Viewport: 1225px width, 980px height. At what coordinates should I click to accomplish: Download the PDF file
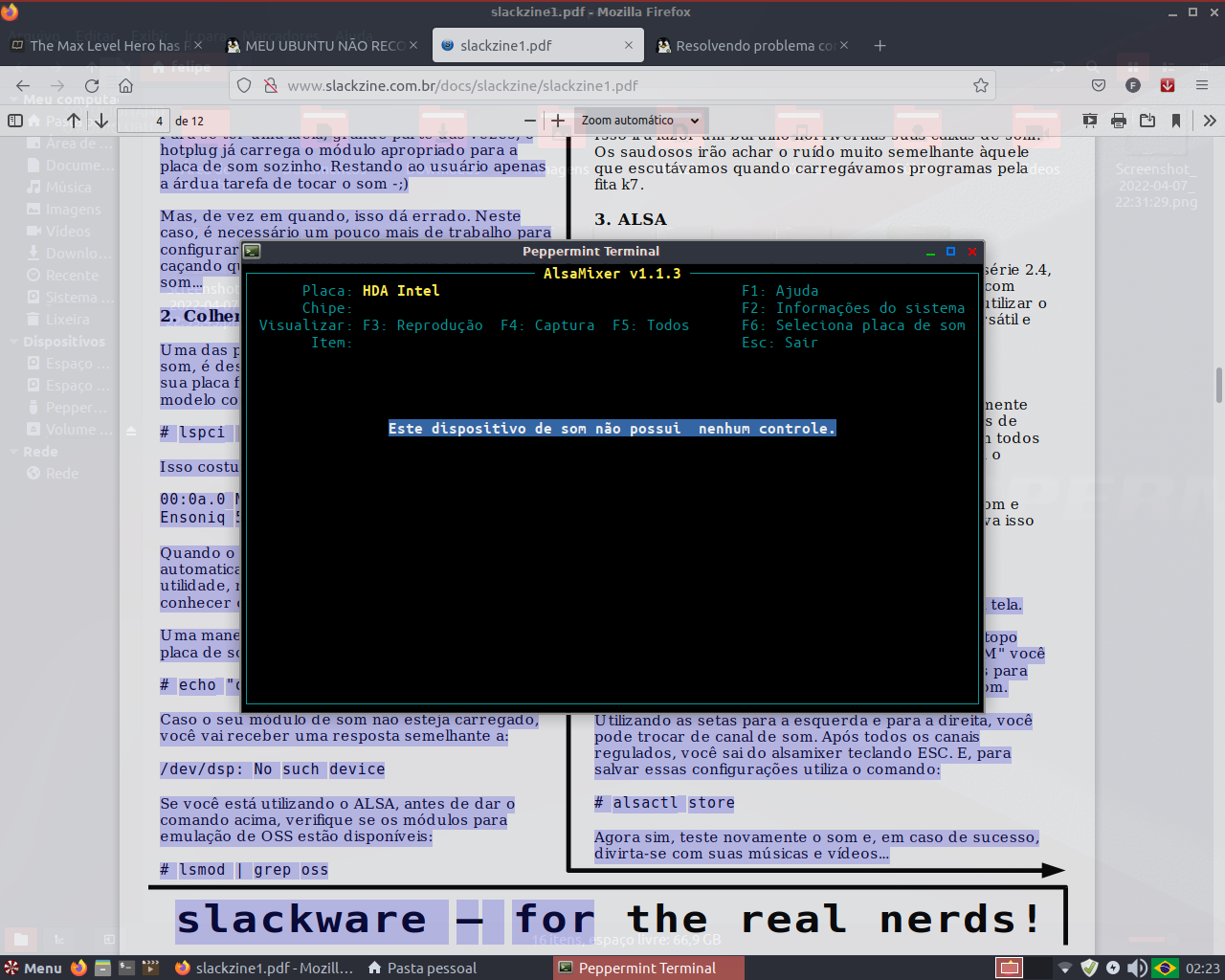click(1147, 121)
